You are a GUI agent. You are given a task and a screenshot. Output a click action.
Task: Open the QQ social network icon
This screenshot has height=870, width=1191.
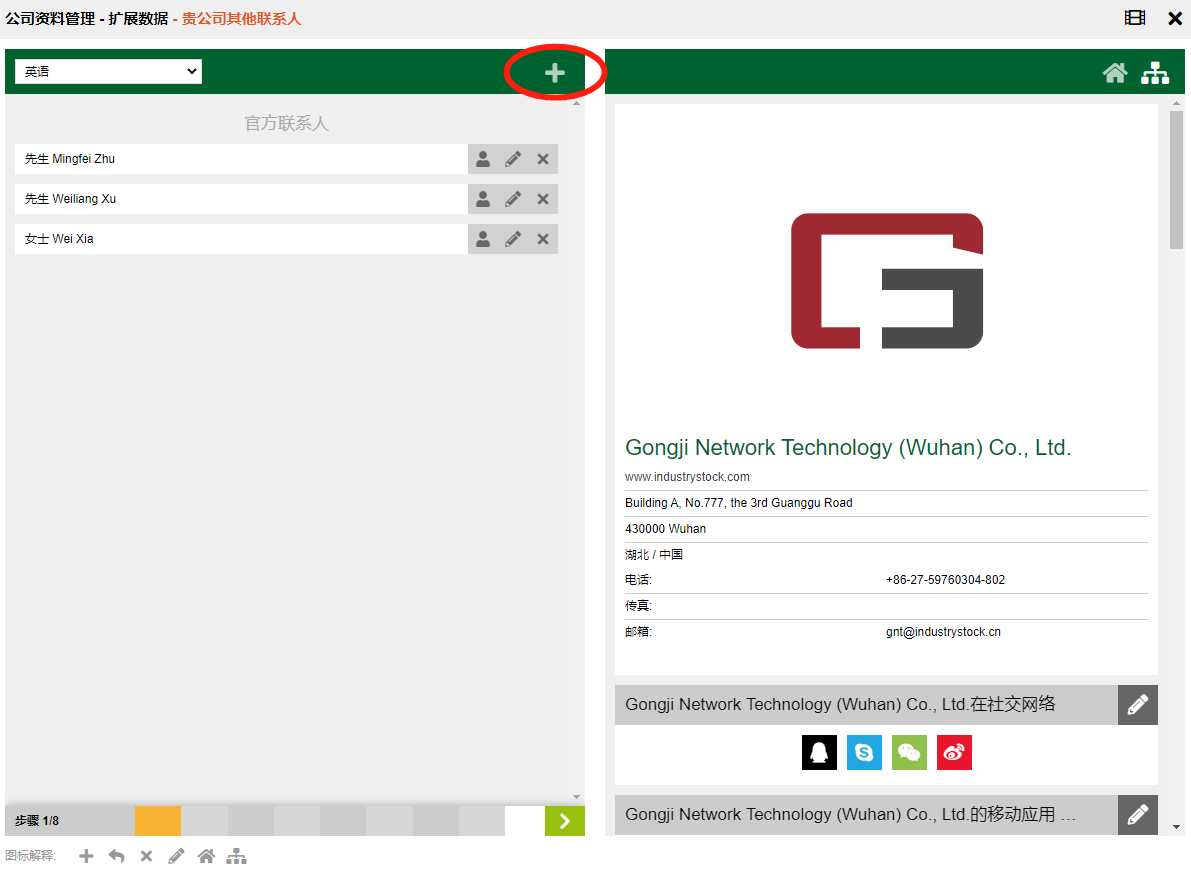(819, 753)
